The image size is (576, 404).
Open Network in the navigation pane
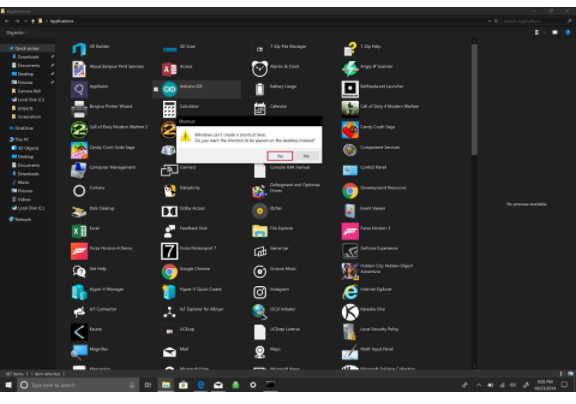click(x=20, y=219)
